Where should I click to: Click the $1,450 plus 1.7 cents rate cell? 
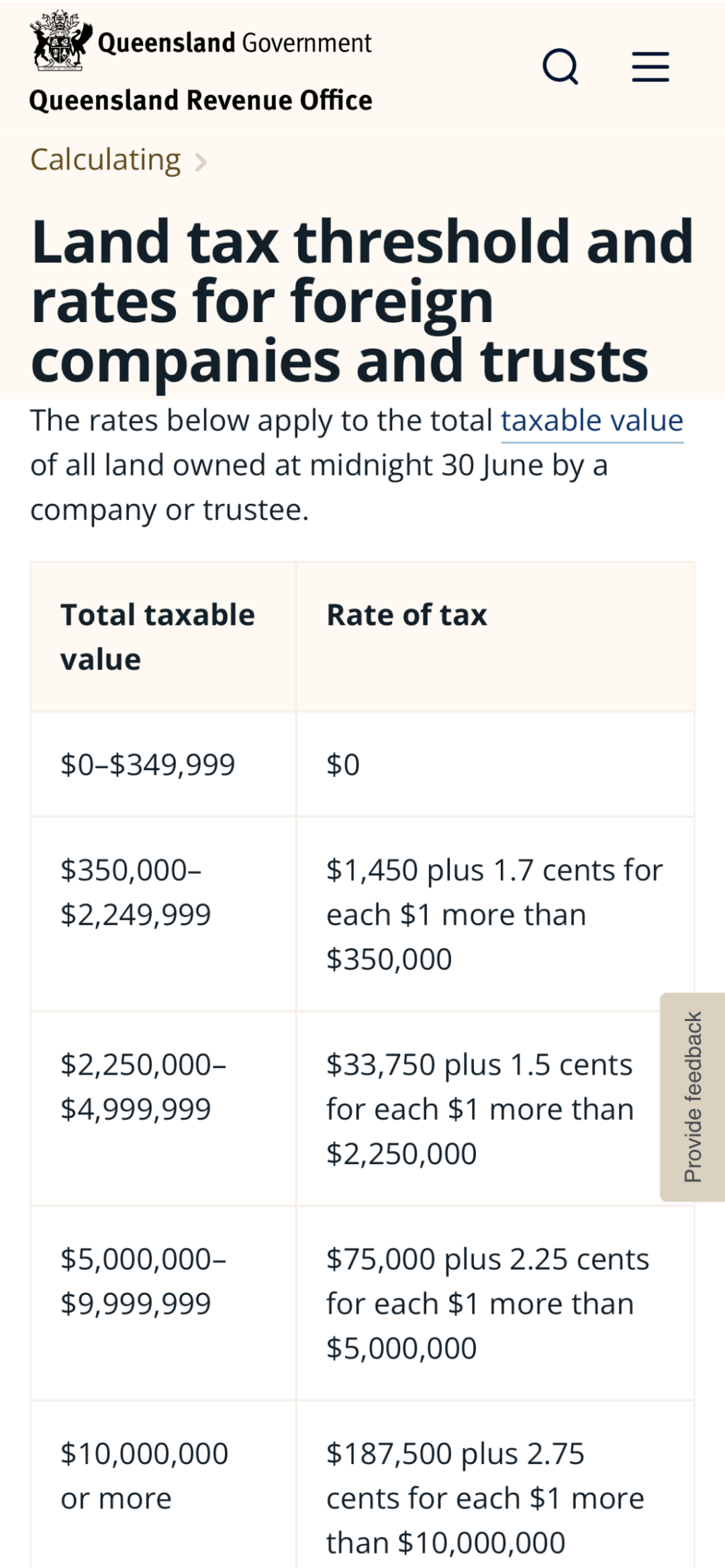[494, 914]
